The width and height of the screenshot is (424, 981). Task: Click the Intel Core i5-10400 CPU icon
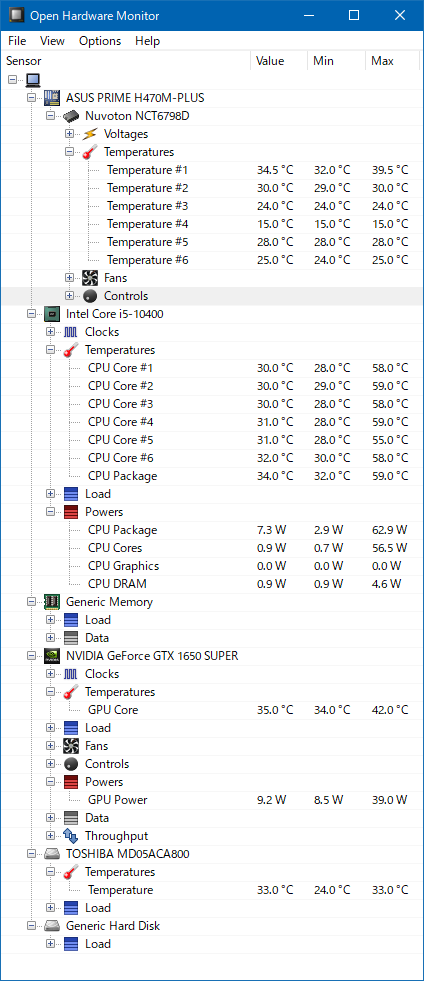52,314
